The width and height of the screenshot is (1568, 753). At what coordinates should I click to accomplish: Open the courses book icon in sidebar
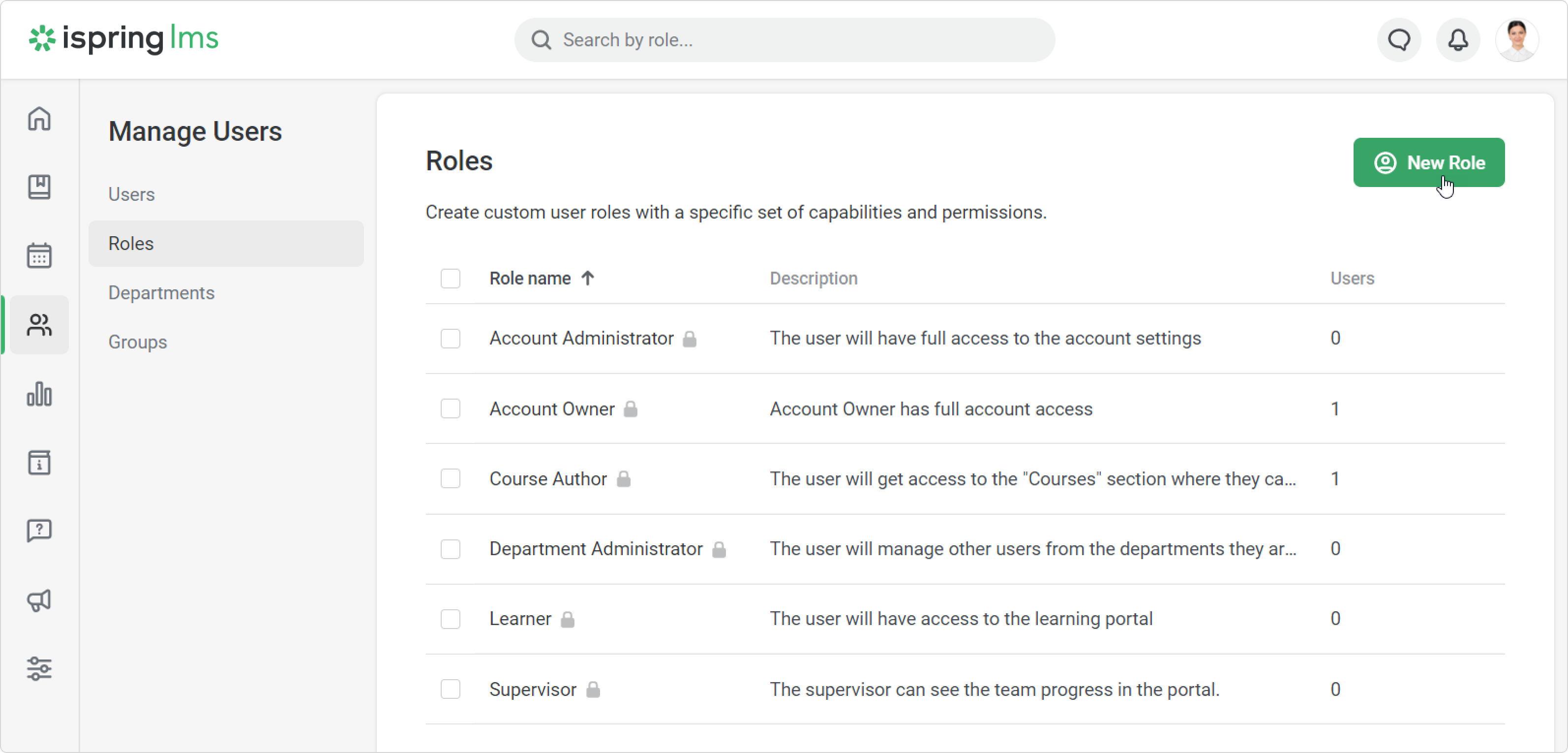click(39, 187)
